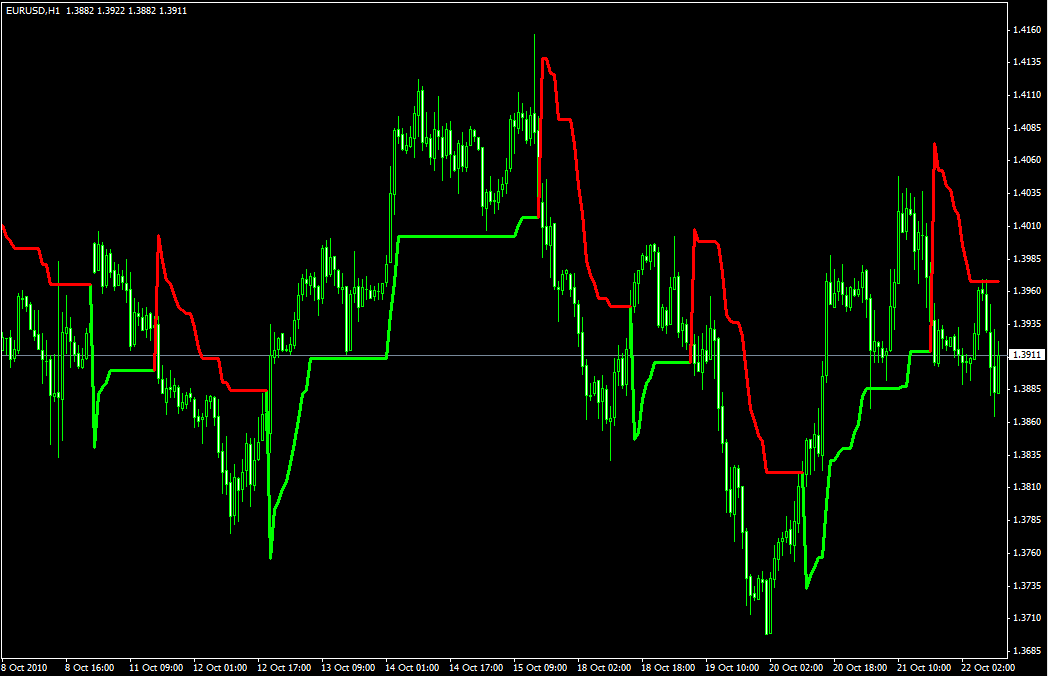Select the 1.4060 price axis label
The width and height of the screenshot is (1048, 676).
pos(1027,160)
